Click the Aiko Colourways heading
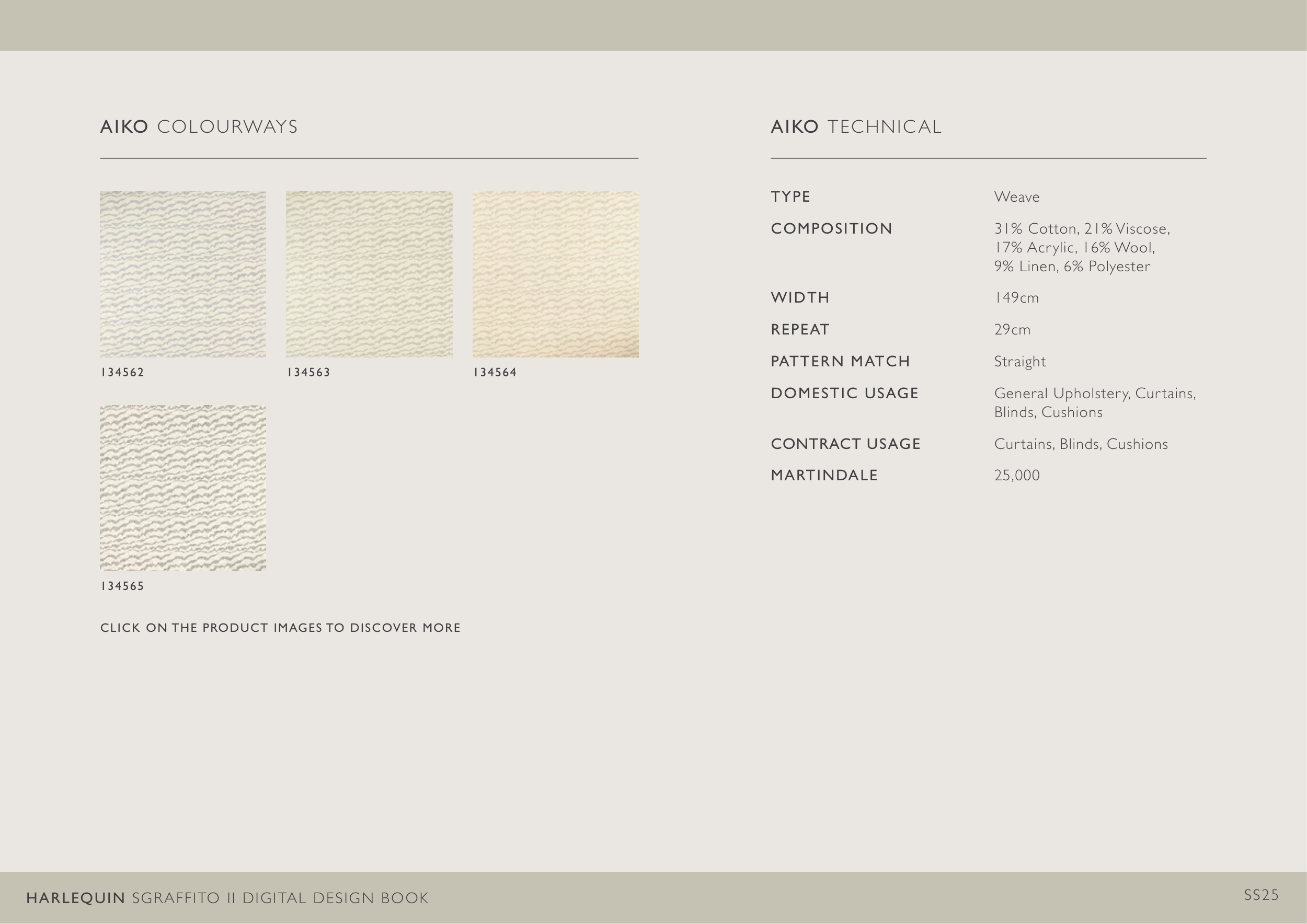1307x924 pixels. 199,126
